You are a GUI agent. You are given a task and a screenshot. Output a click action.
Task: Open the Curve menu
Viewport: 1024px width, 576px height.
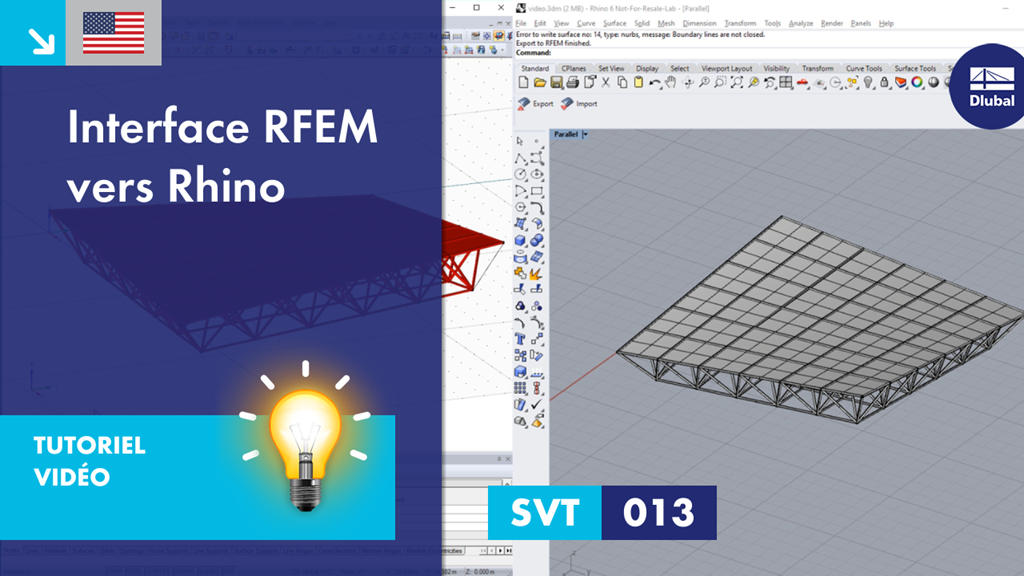(x=586, y=24)
